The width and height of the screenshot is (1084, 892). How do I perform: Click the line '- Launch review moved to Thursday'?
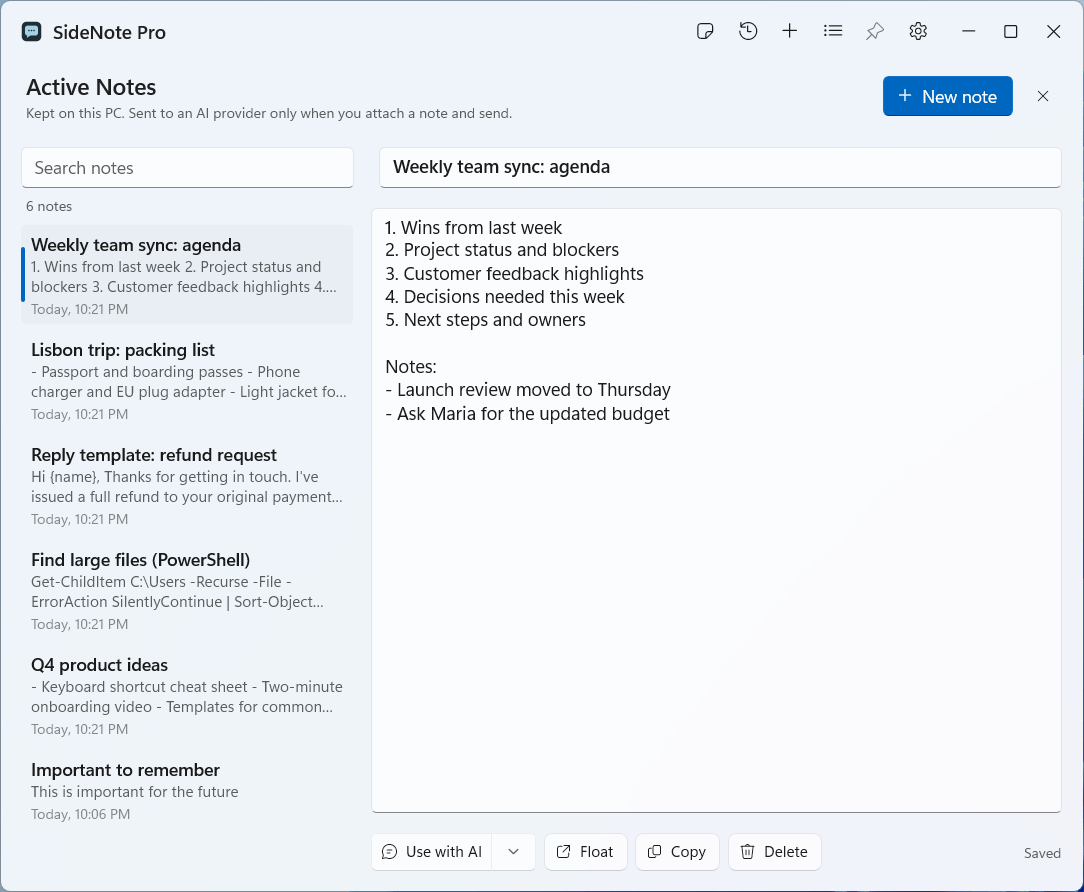tap(527, 390)
